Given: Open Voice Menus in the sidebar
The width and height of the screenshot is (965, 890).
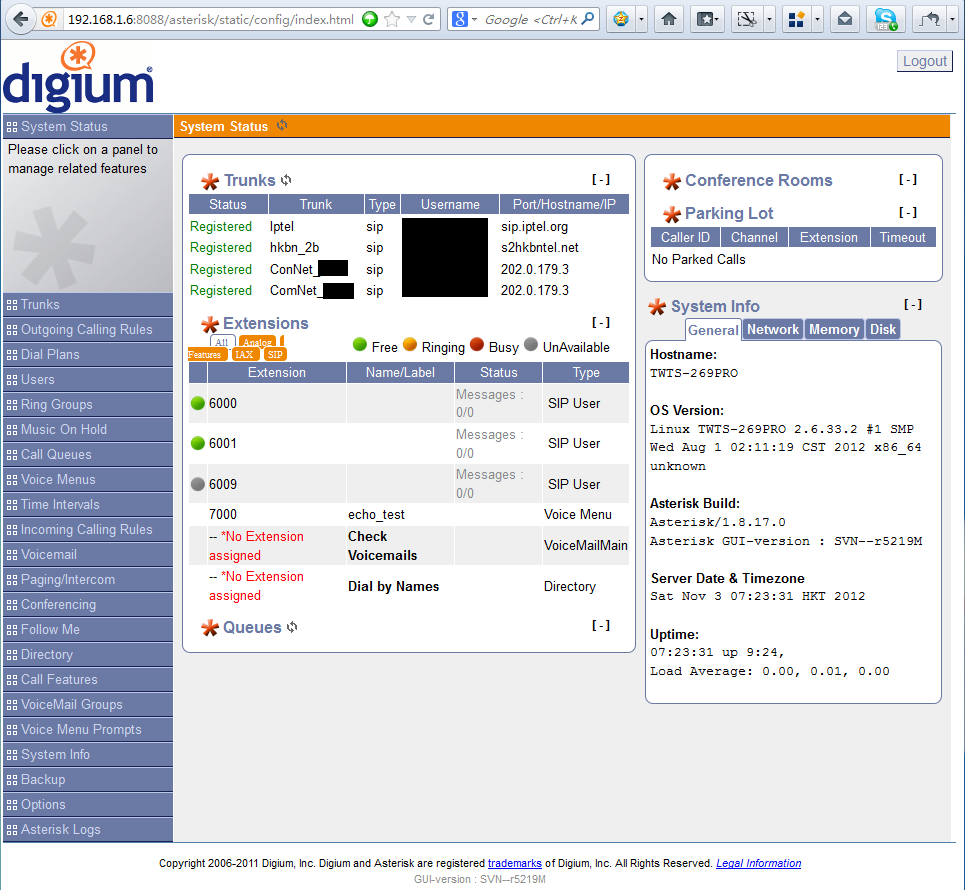Looking at the screenshot, I should pyautogui.click(x=88, y=479).
